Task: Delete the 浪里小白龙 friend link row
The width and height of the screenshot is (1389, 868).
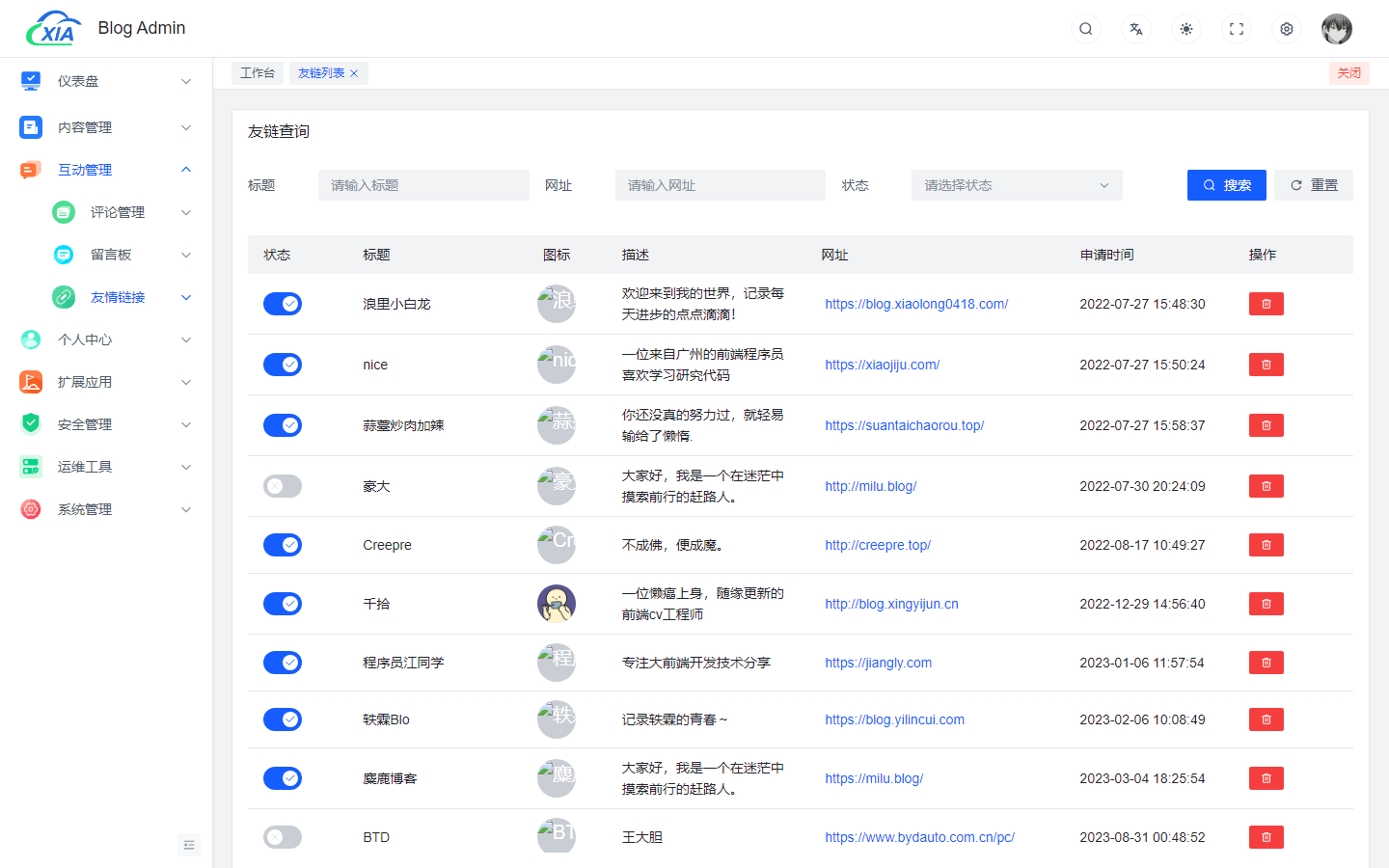Action: 1266,304
